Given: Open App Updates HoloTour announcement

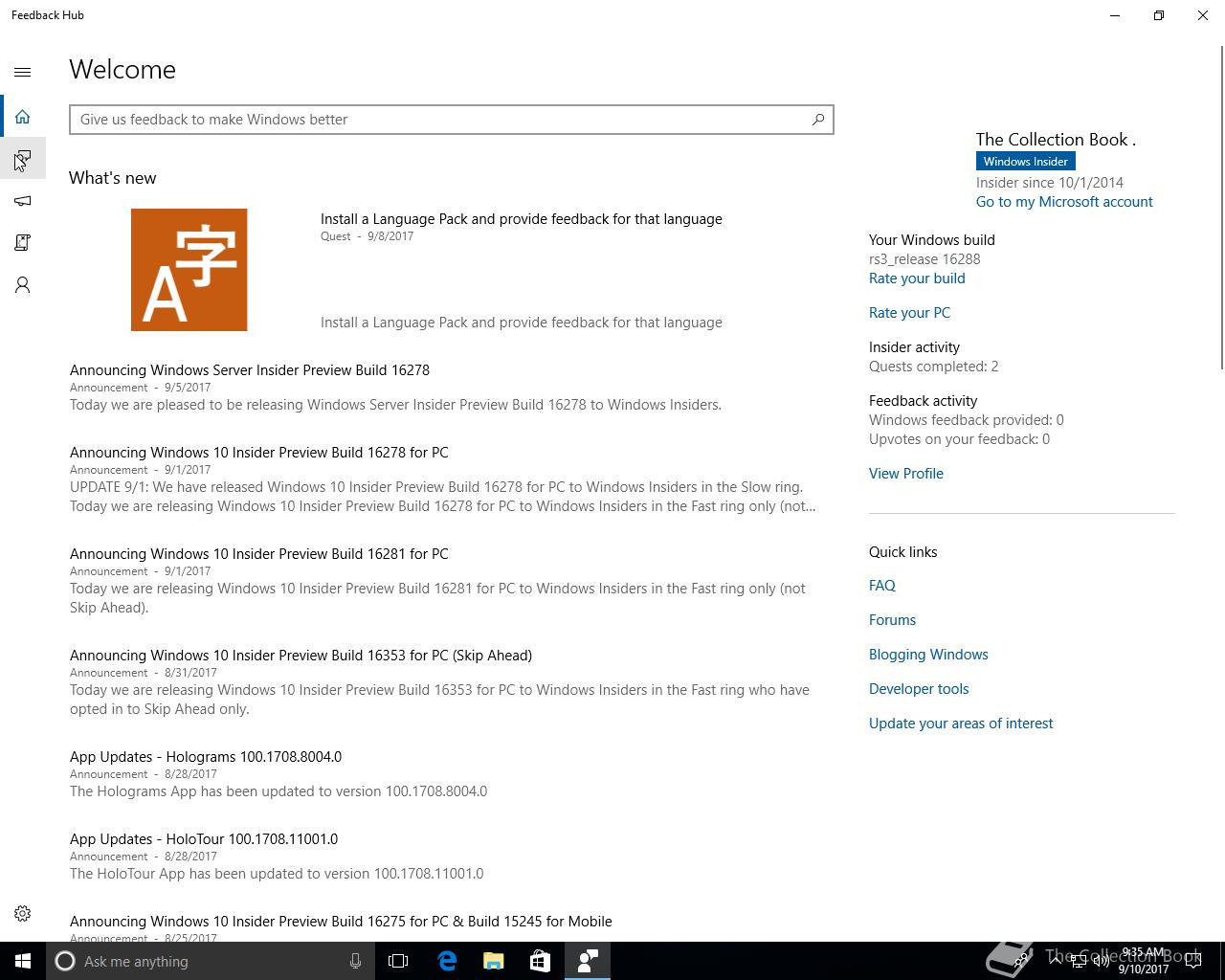Looking at the screenshot, I should tap(204, 839).
